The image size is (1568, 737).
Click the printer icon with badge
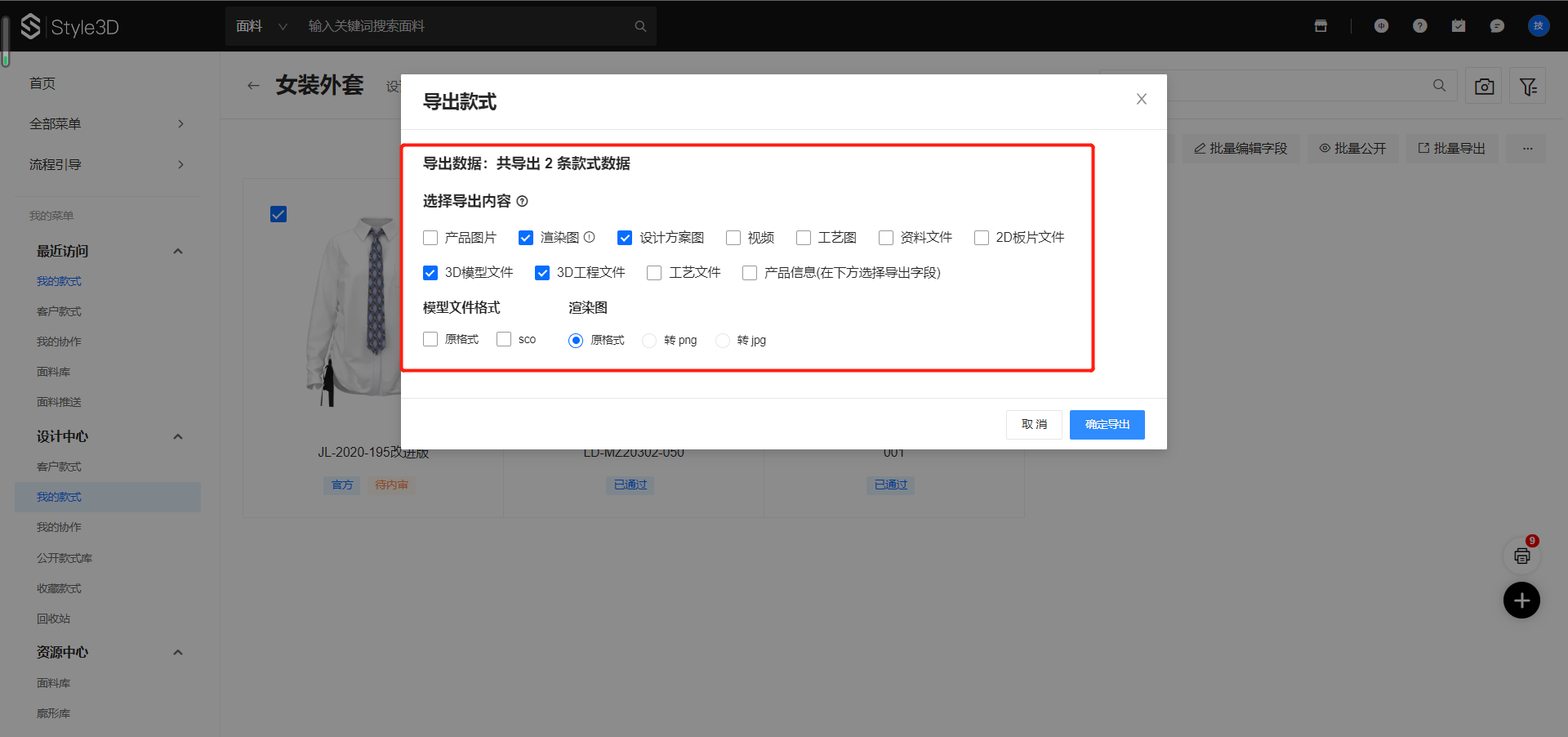pyautogui.click(x=1521, y=556)
